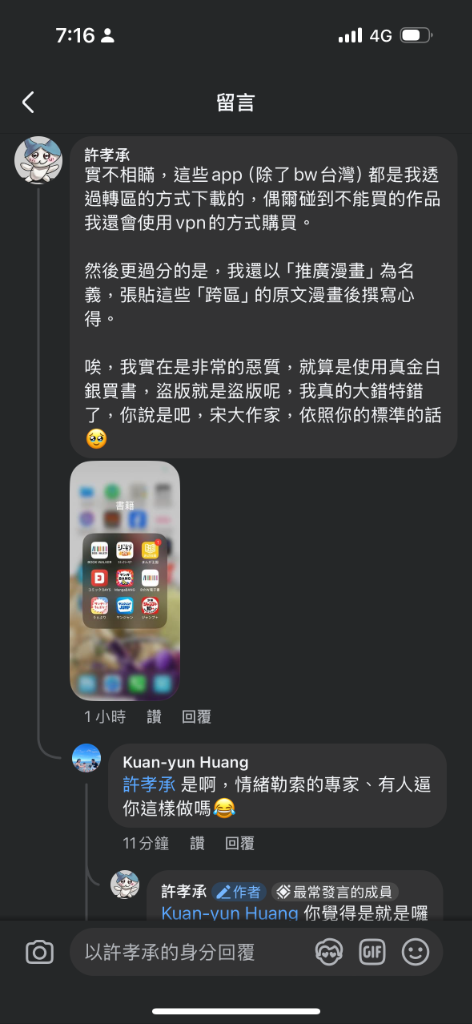Like the top comment with 讚
The height and width of the screenshot is (1024, 472).
coord(154,716)
